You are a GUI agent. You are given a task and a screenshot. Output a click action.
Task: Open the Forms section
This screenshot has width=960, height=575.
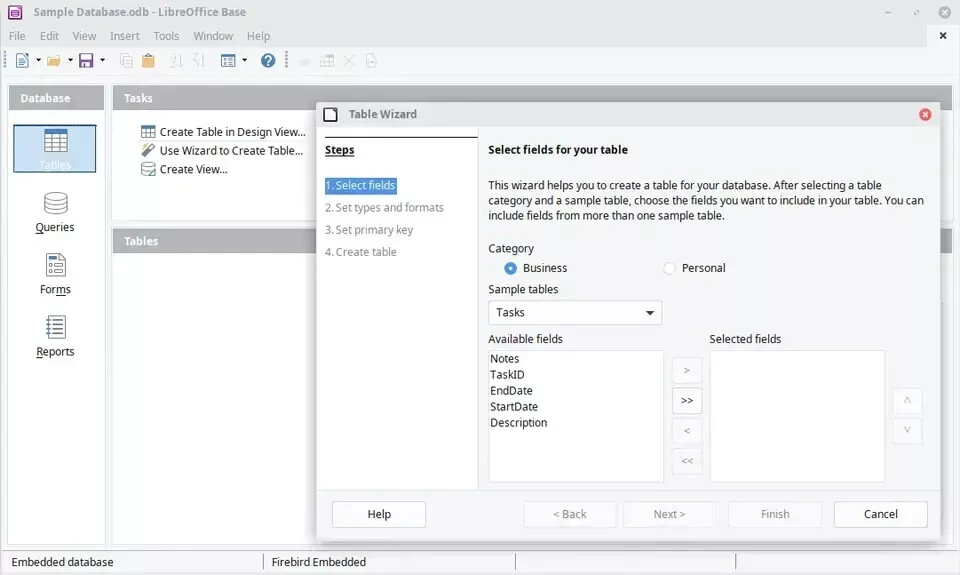point(55,274)
